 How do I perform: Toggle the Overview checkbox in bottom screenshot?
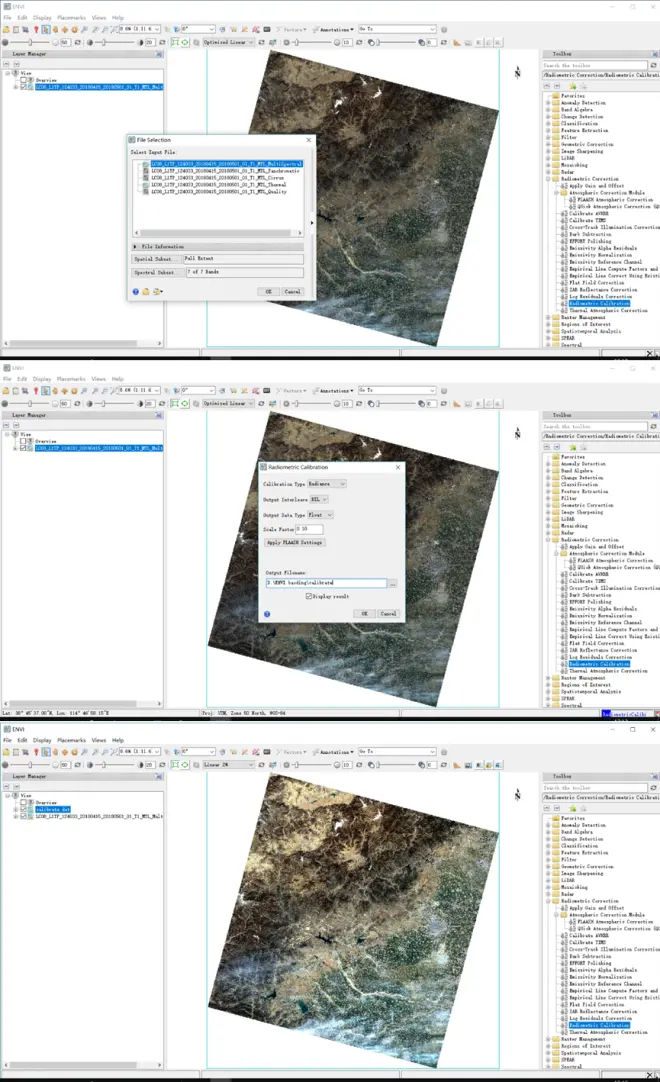pos(23,803)
